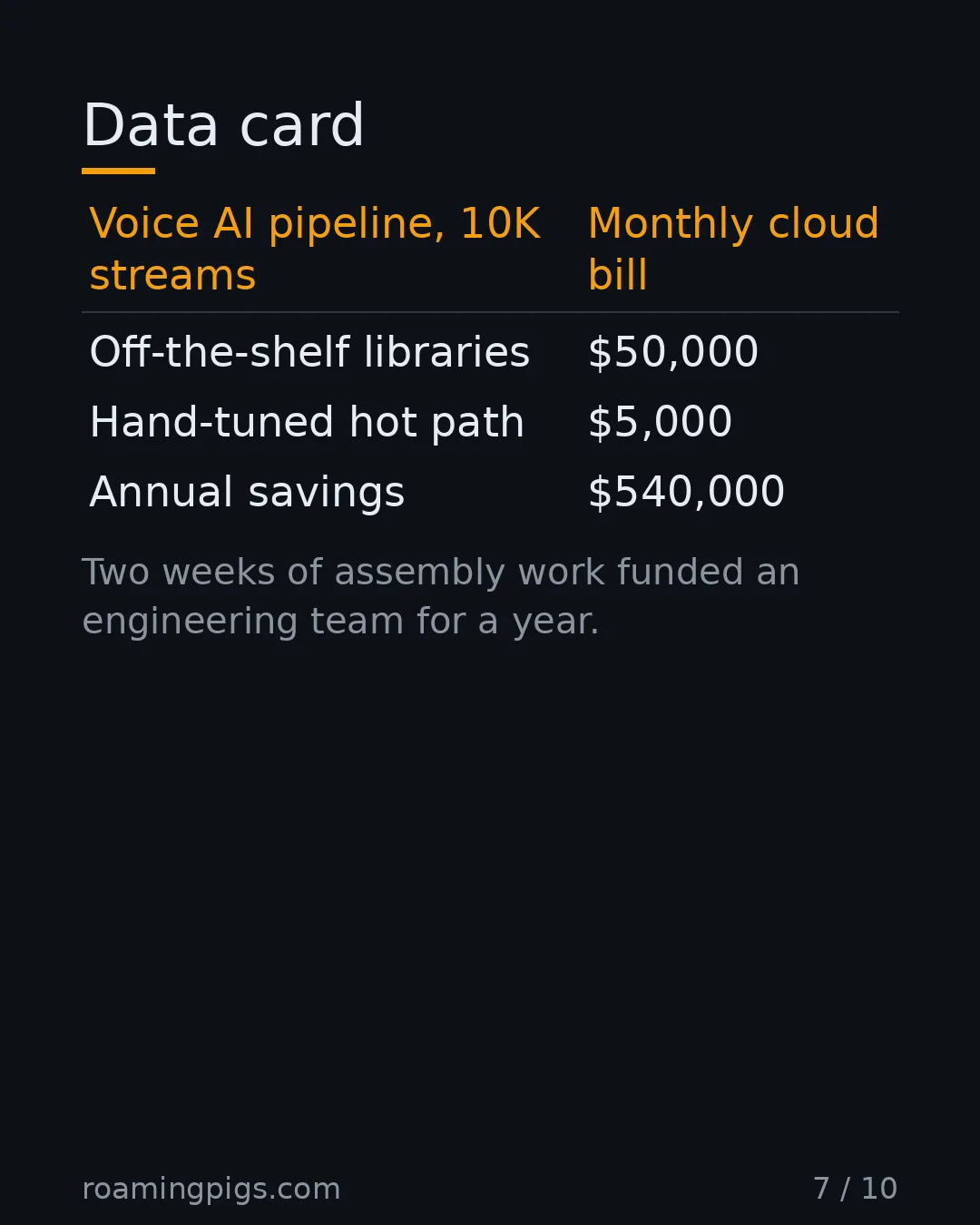This screenshot has width=980, height=1225.
Task: Click the Hand-tuned hot path row label
Action: pyautogui.click(x=307, y=423)
